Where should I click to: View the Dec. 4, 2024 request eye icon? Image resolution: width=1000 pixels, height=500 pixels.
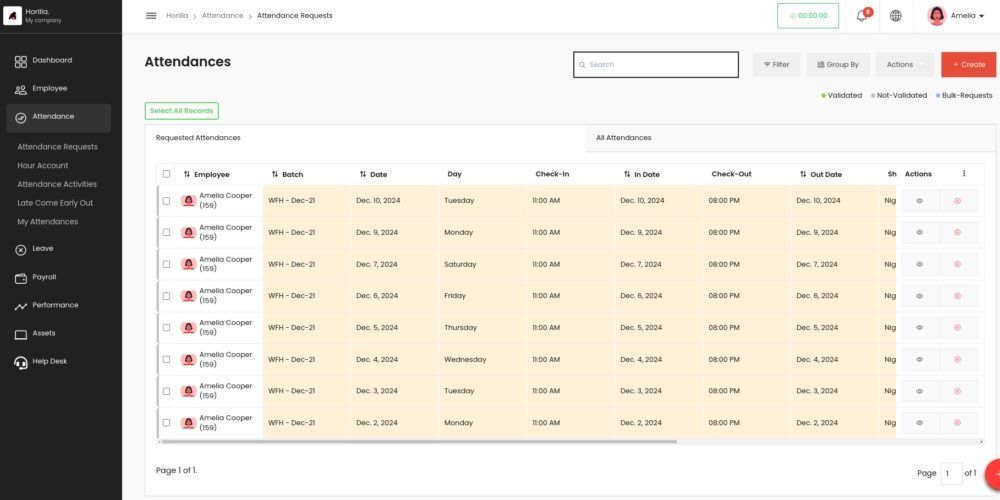tap(920, 359)
